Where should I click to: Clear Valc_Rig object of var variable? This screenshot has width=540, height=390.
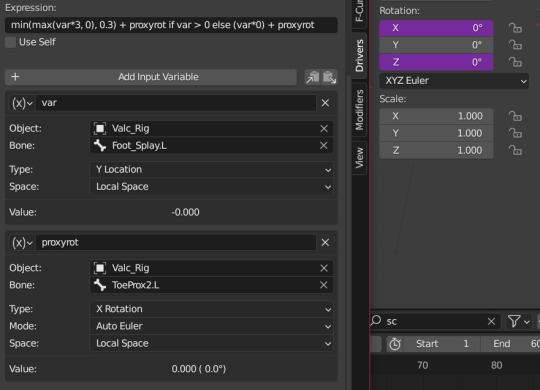[x=324, y=129]
